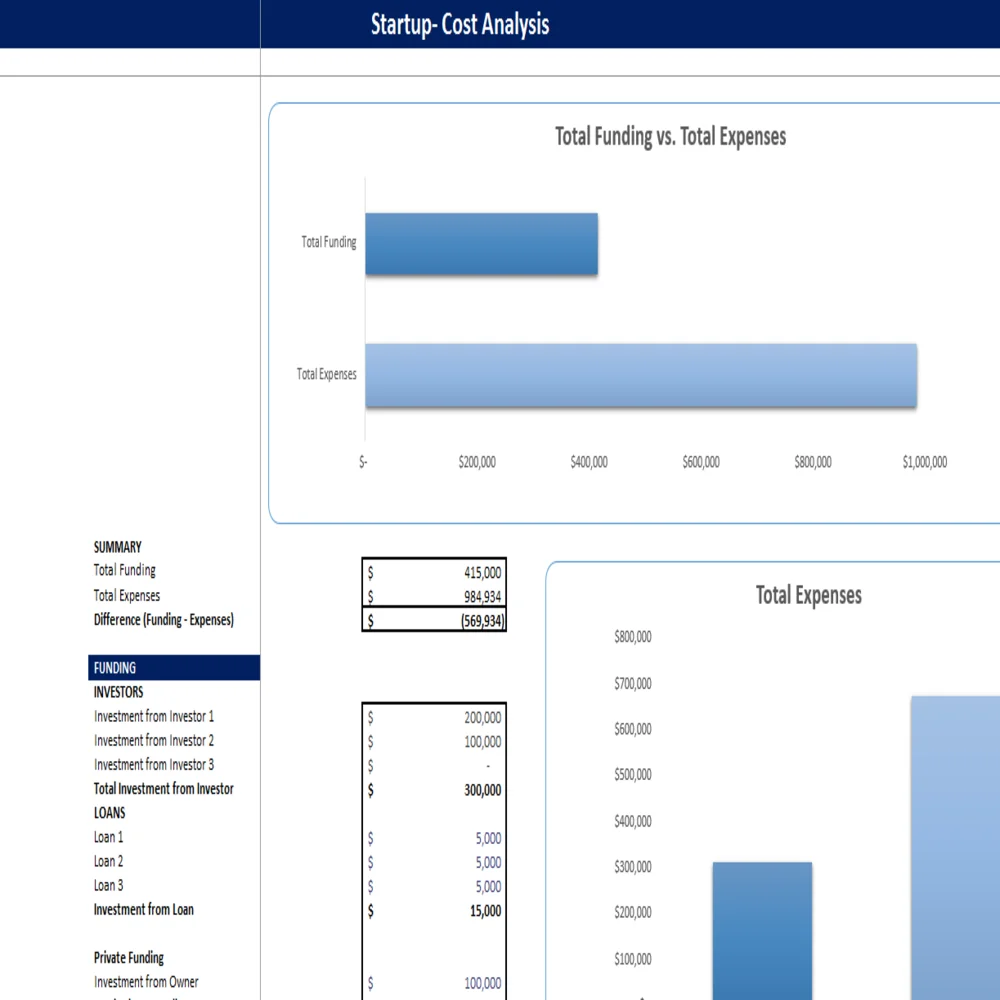
Task: Select the highlighted FUNDING section header
Action: click(x=113, y=667)
